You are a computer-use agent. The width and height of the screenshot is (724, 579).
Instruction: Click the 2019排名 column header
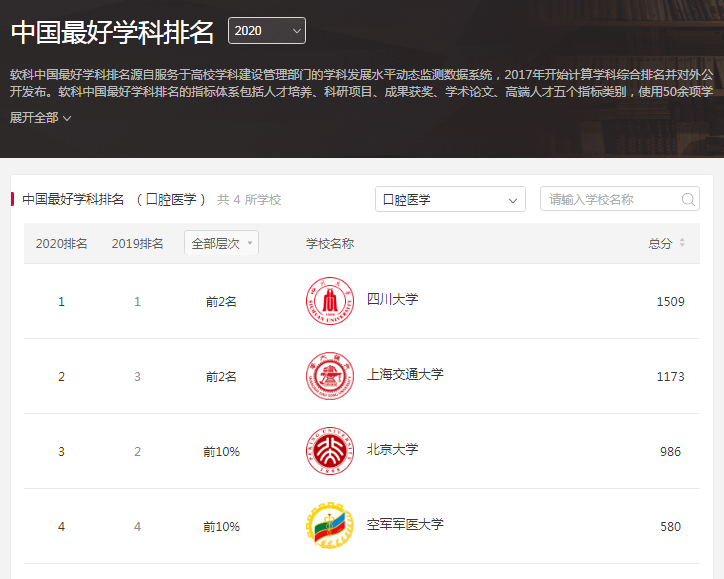[137, 243]
